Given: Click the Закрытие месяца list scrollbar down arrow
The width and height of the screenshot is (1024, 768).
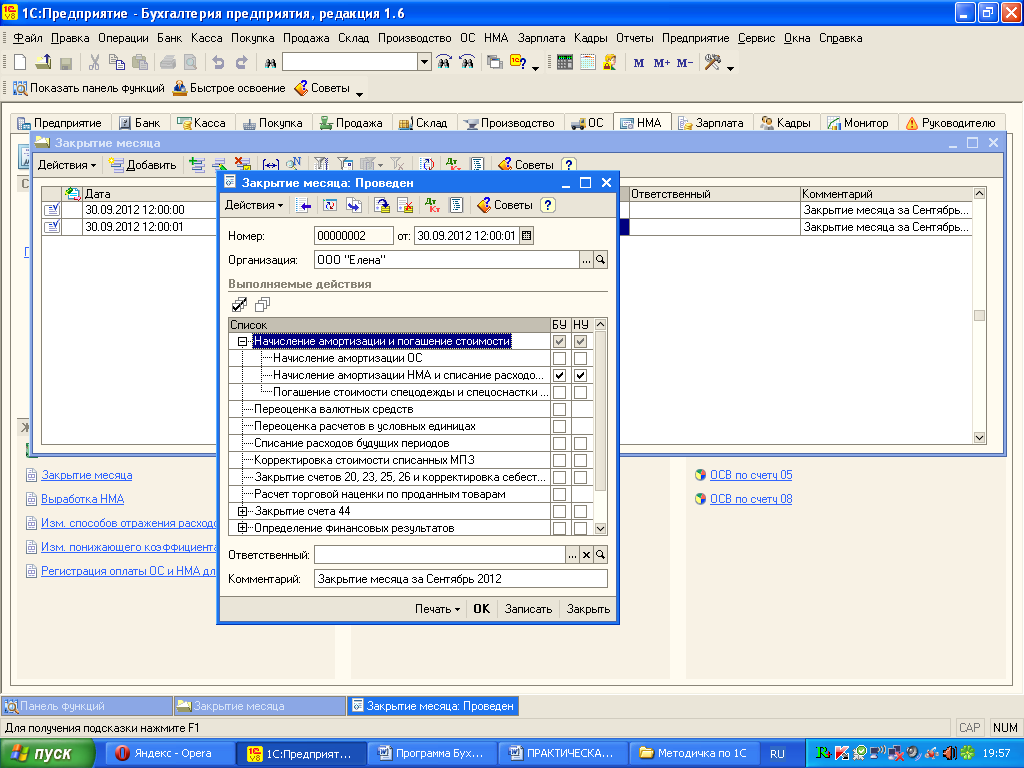Looking at the screenshot, I should coord(979,438).
